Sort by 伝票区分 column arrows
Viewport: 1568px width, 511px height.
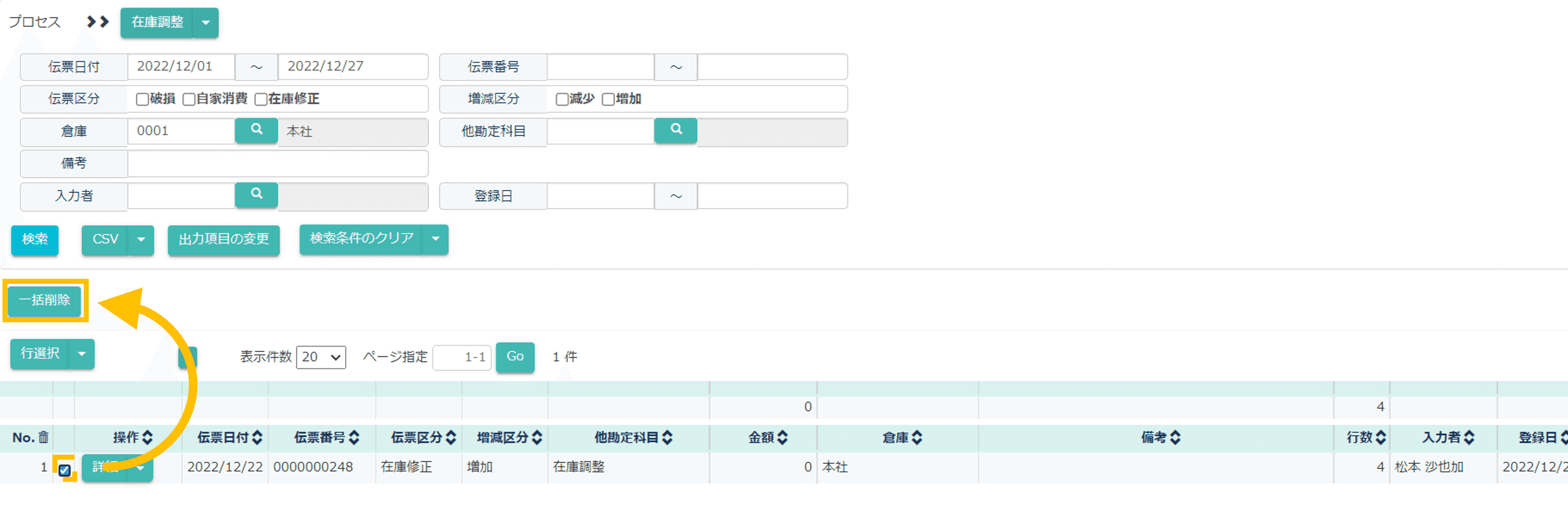click(451, 437)
